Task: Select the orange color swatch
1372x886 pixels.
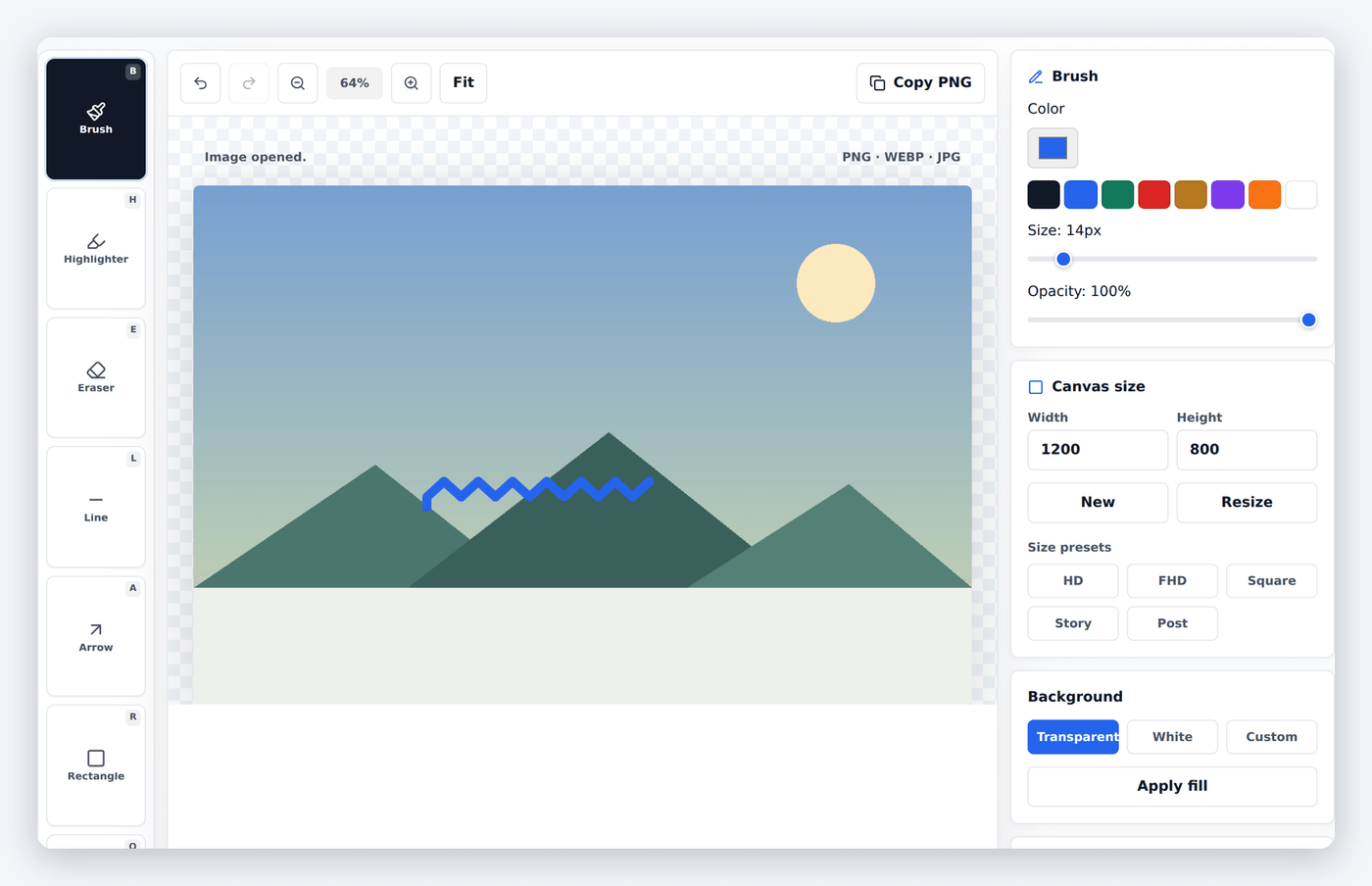Action: [x=1264, y=194]
